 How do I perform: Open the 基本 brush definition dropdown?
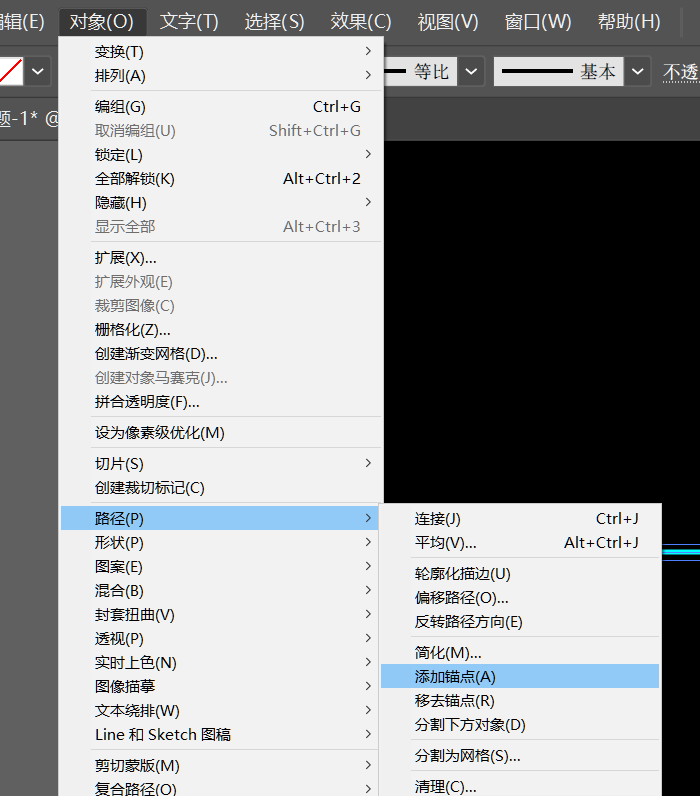(638, 71)
